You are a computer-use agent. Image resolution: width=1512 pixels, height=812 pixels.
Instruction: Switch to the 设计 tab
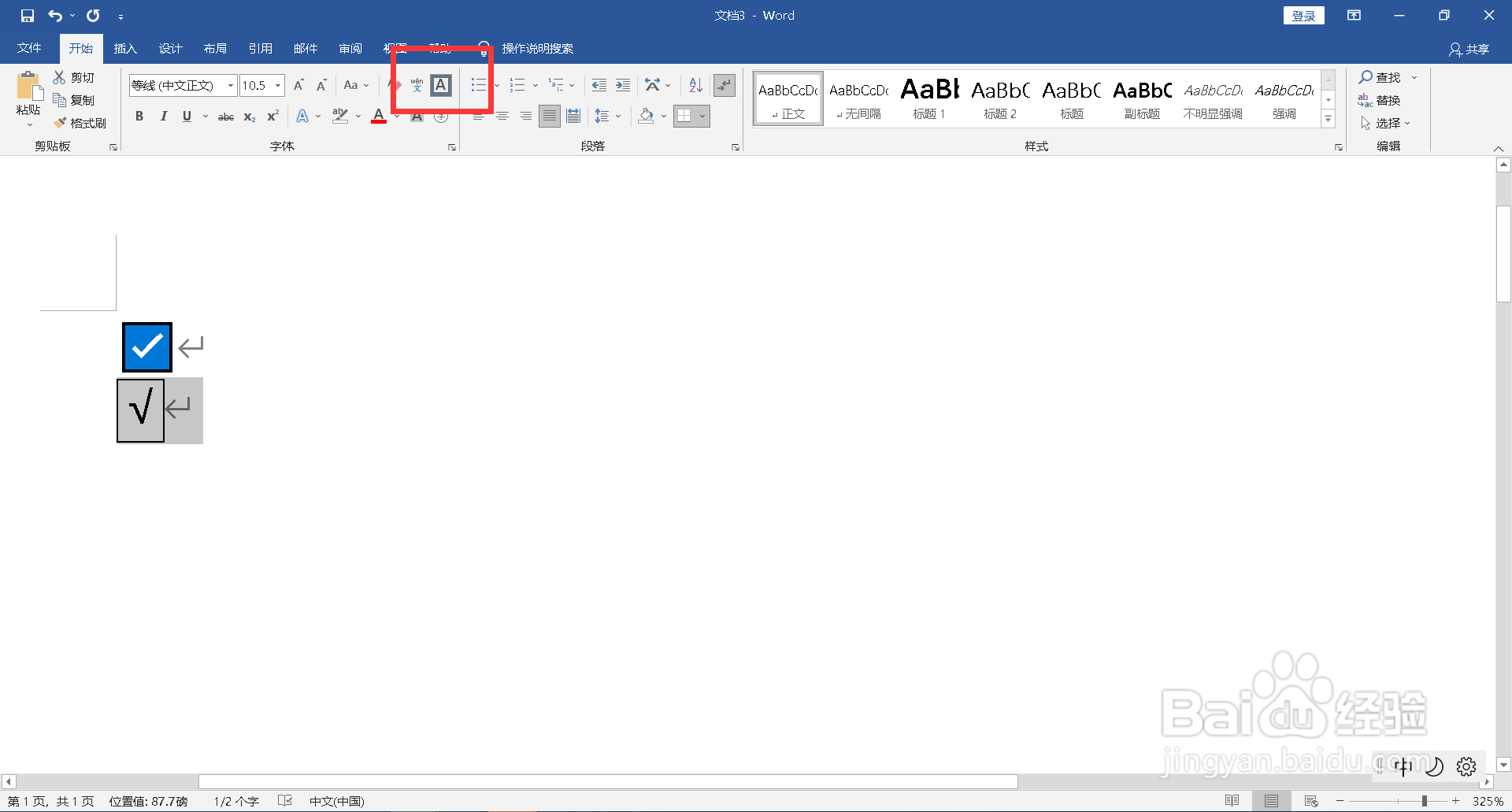tap(170, 49)
